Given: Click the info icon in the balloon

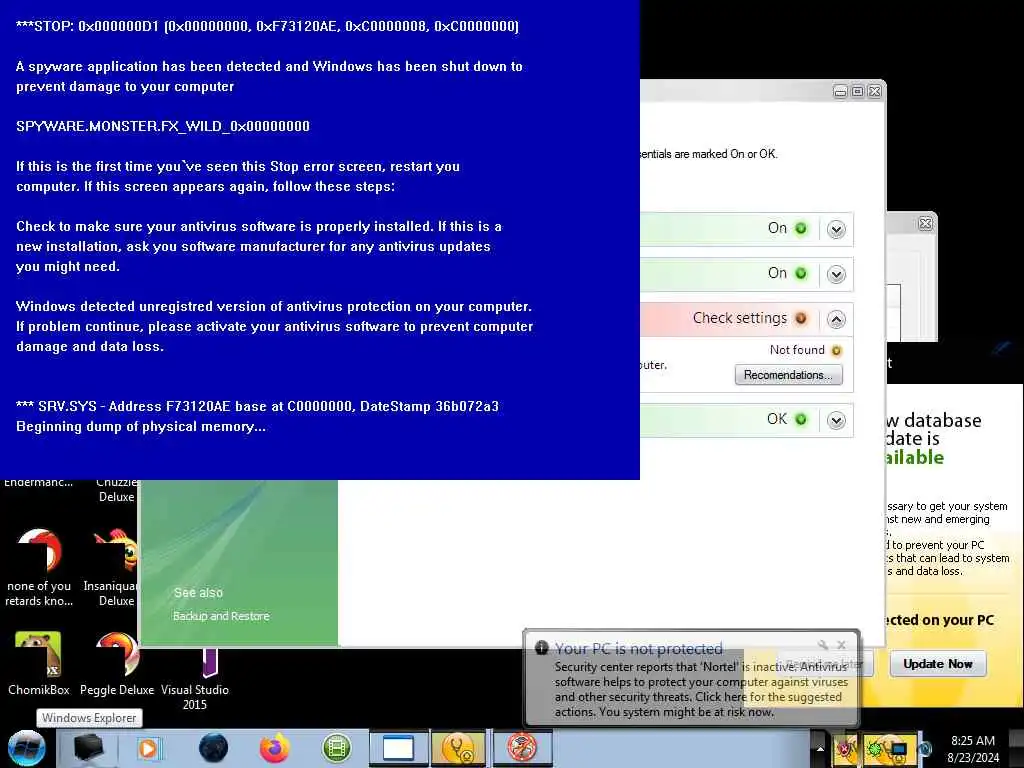Looking at the screenshot, I should (x=541, y=648).
